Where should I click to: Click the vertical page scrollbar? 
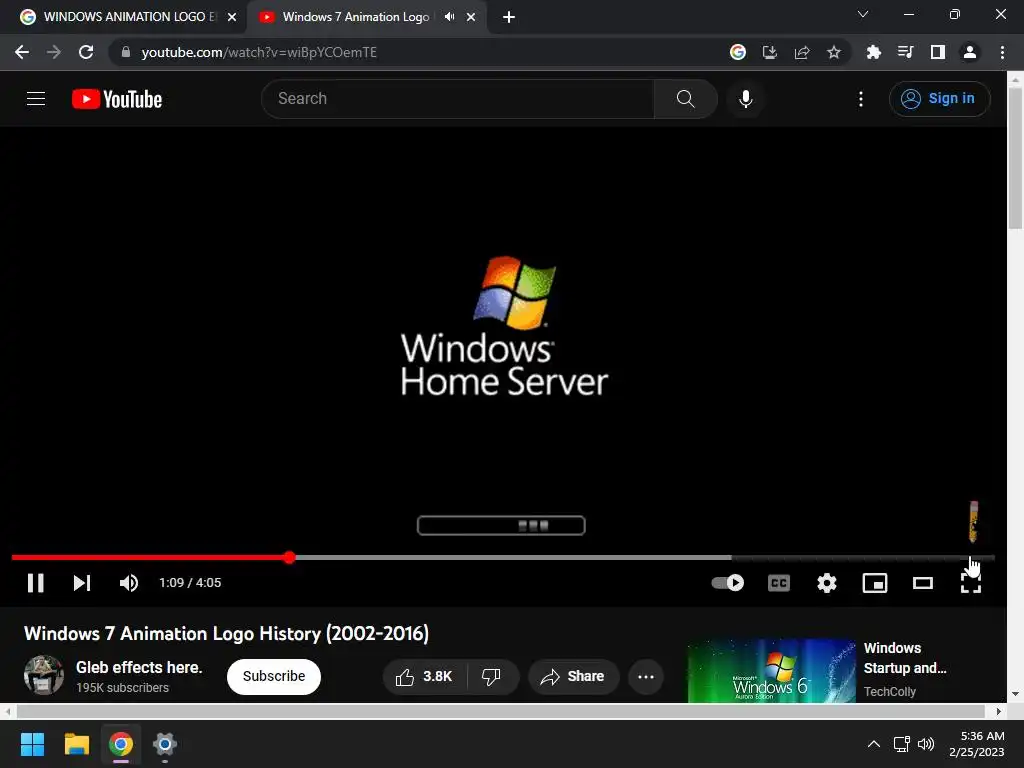[1015, 157]
